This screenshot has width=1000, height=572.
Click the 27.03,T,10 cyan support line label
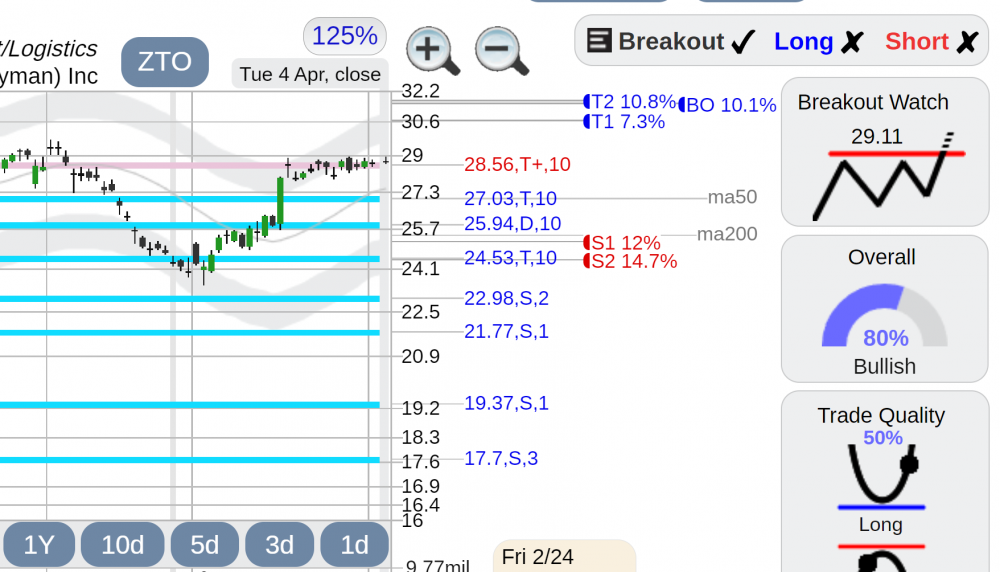tap(510, 198)
